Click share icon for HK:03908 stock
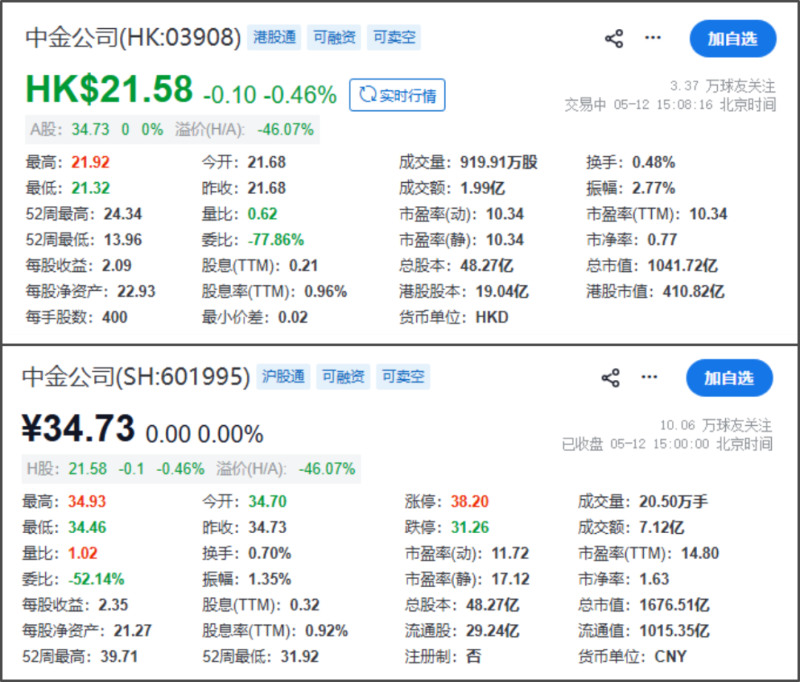The width and height of the screenshot is (800, 682). click(x=614, y=39)
